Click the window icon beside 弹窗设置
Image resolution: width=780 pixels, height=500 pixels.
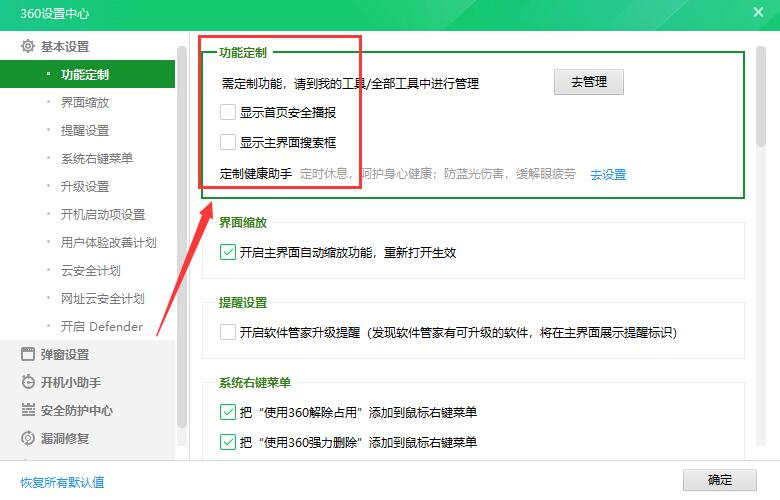pyautogui.click(x=28, y=354)
